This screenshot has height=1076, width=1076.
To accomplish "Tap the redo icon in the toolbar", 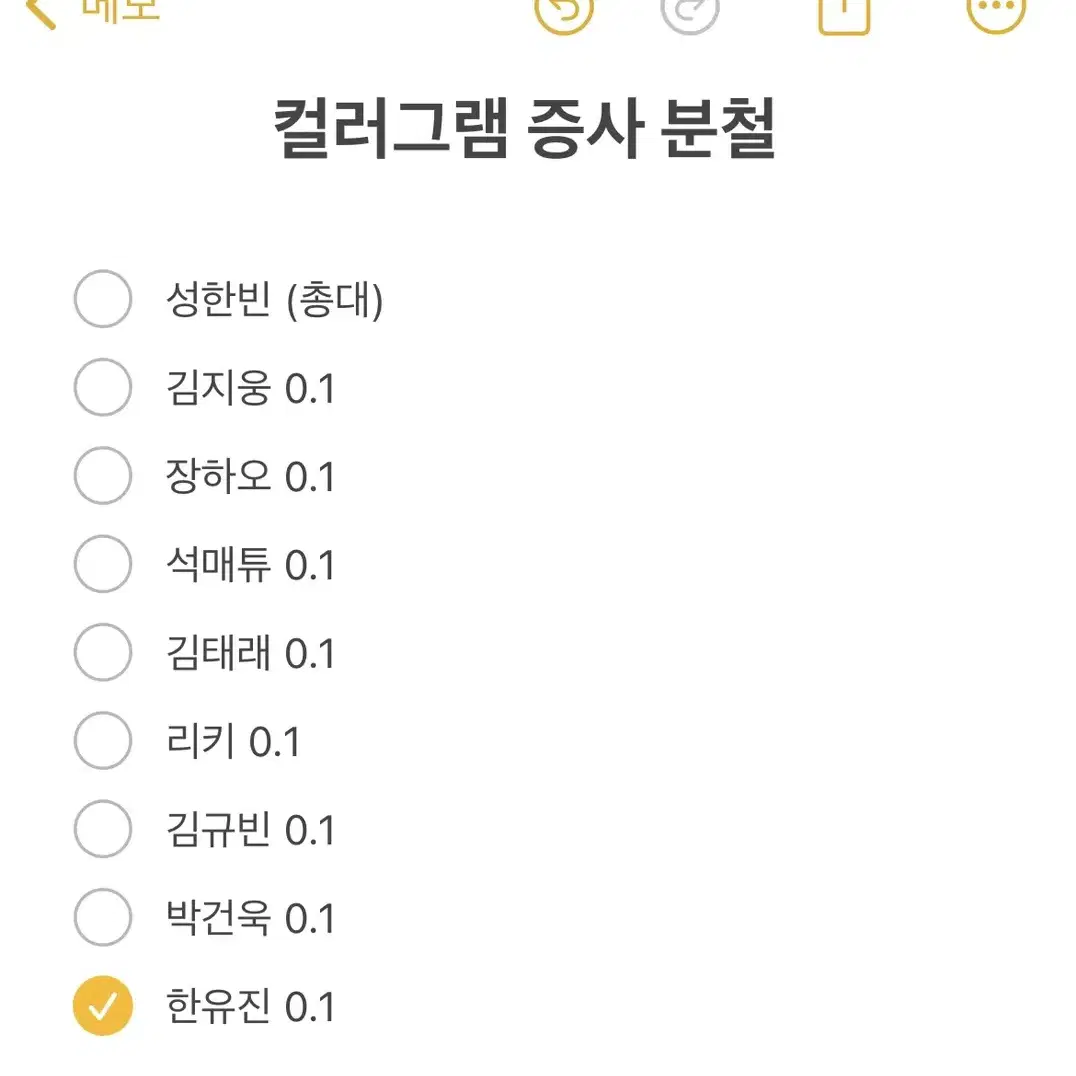I will (690, 12).
